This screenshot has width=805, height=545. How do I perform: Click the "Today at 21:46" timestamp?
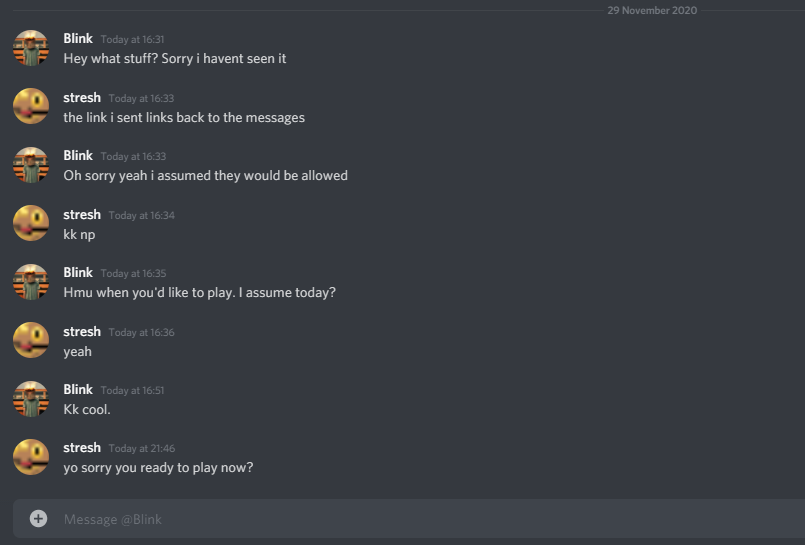(141, 449)
